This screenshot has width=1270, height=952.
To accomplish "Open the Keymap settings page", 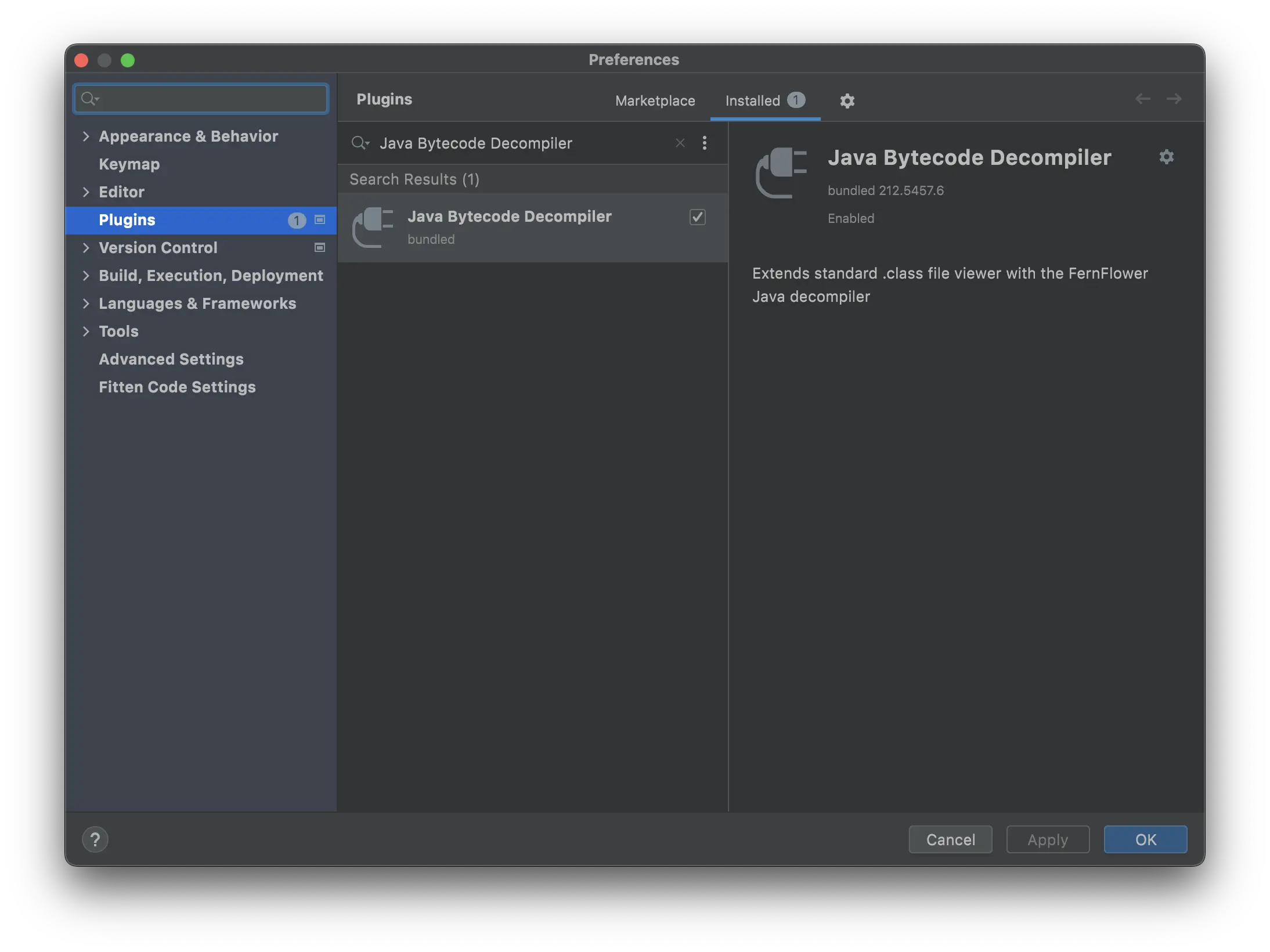I will [x=129, y=164].
